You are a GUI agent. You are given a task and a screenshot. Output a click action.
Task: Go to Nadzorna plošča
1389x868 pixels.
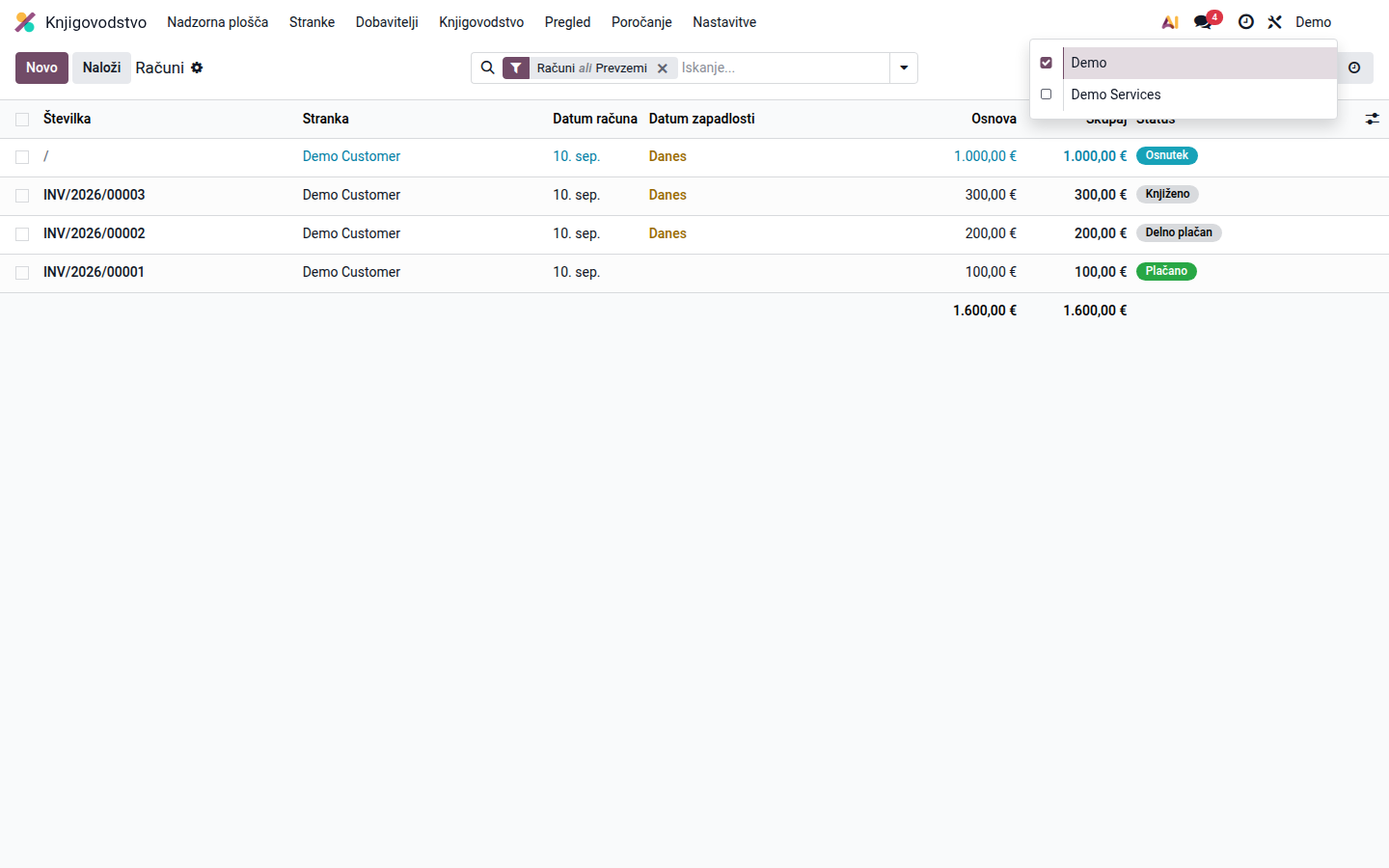tap(217, 22)
